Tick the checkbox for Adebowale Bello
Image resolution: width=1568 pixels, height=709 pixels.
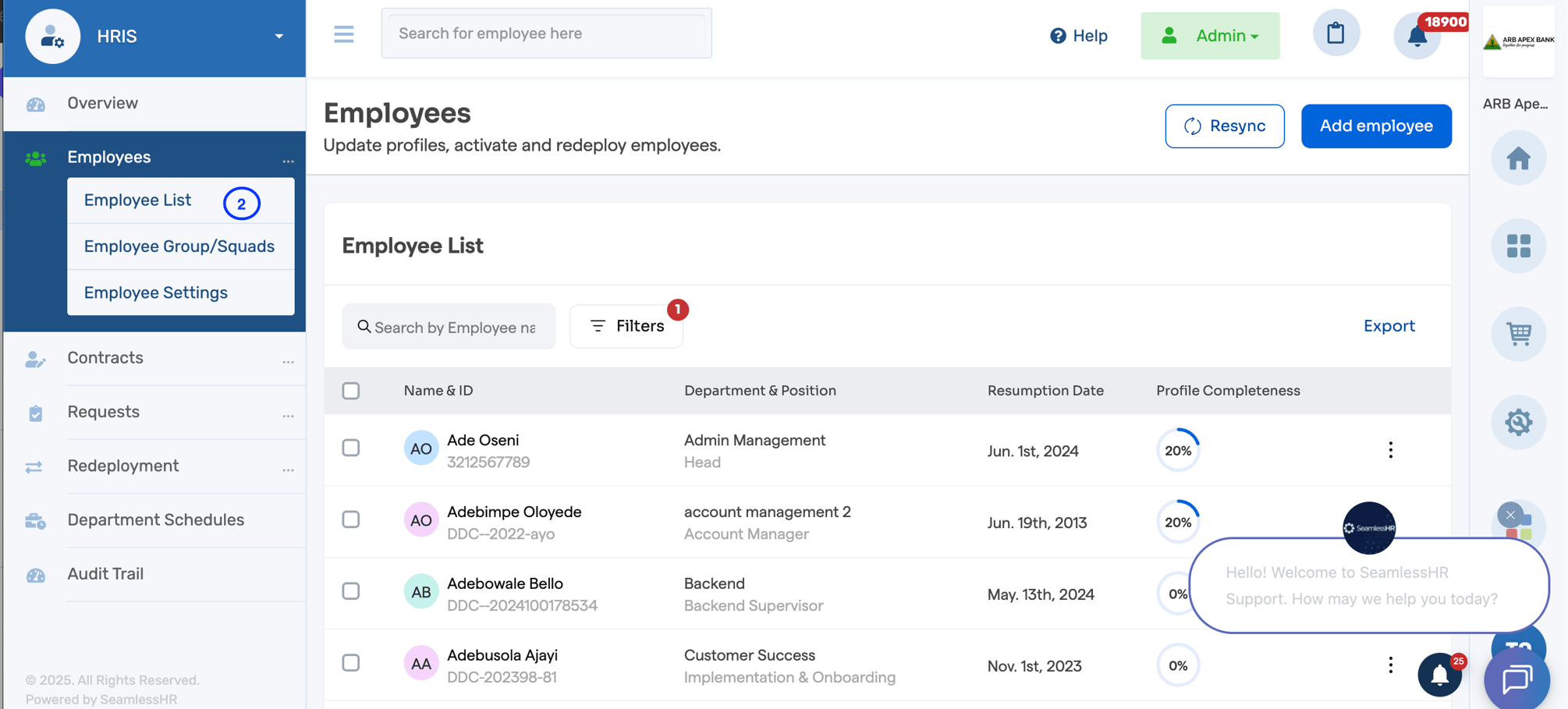(x=351, y=591)
